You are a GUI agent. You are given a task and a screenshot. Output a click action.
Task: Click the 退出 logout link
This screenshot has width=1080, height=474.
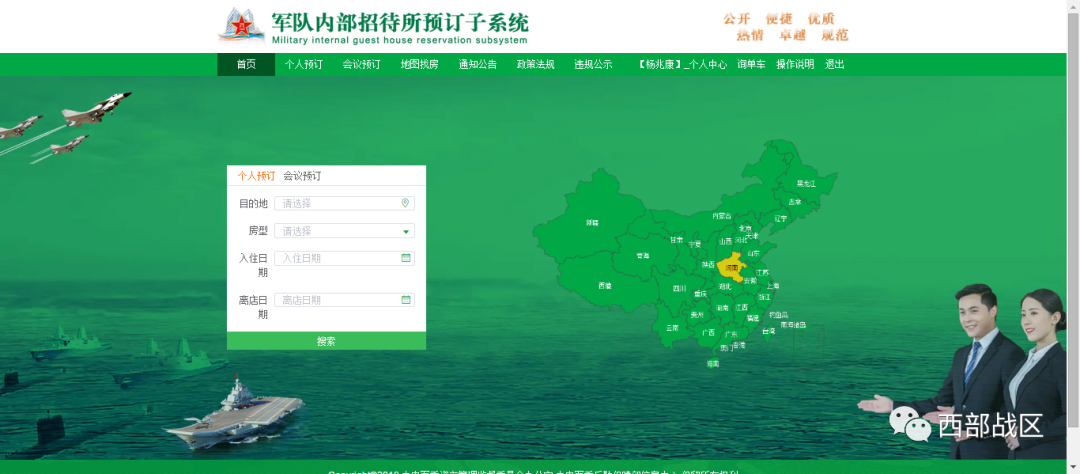[x=834, y=64]
